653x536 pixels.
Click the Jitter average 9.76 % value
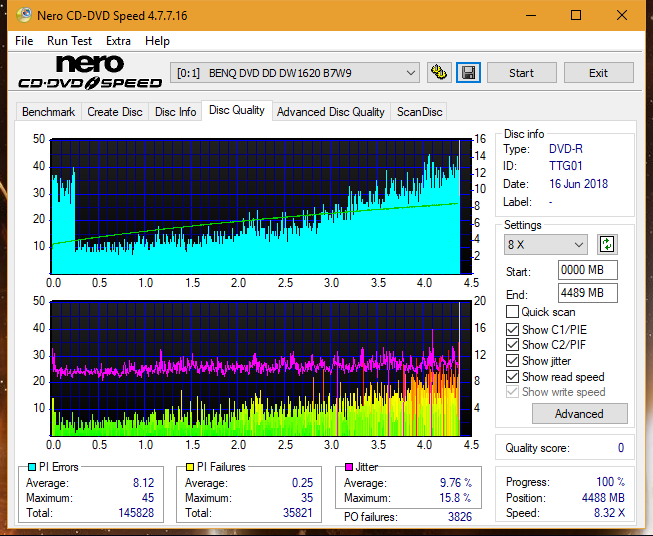pyautogui.click(x=456, y=483)
